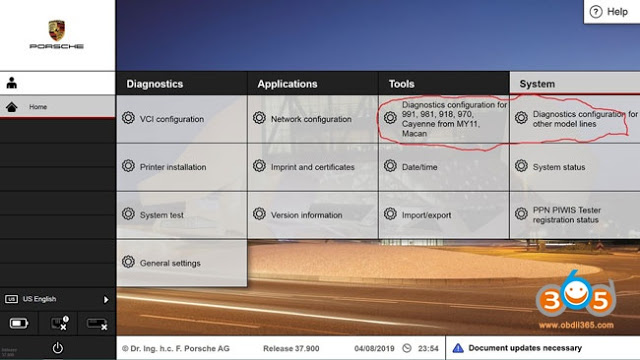Click gear icon beside Imprint and certificates
Image resolution: width=640 pixels, height=360 pixels.
[259, 166]
